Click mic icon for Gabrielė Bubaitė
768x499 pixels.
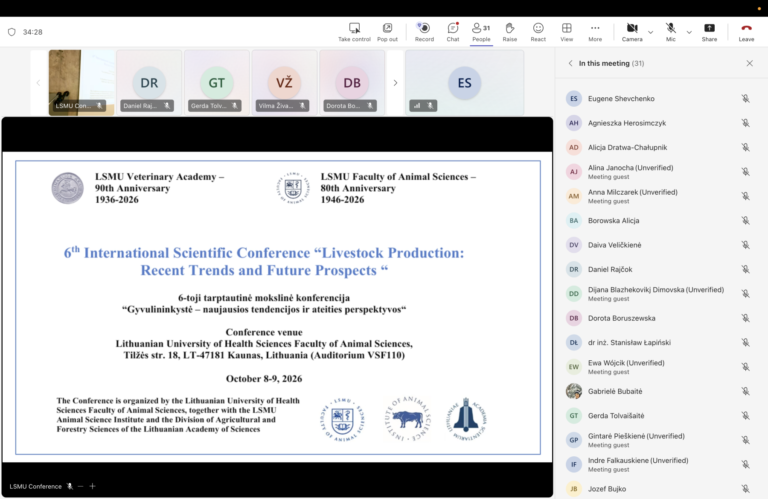click(x=745, y=391)
